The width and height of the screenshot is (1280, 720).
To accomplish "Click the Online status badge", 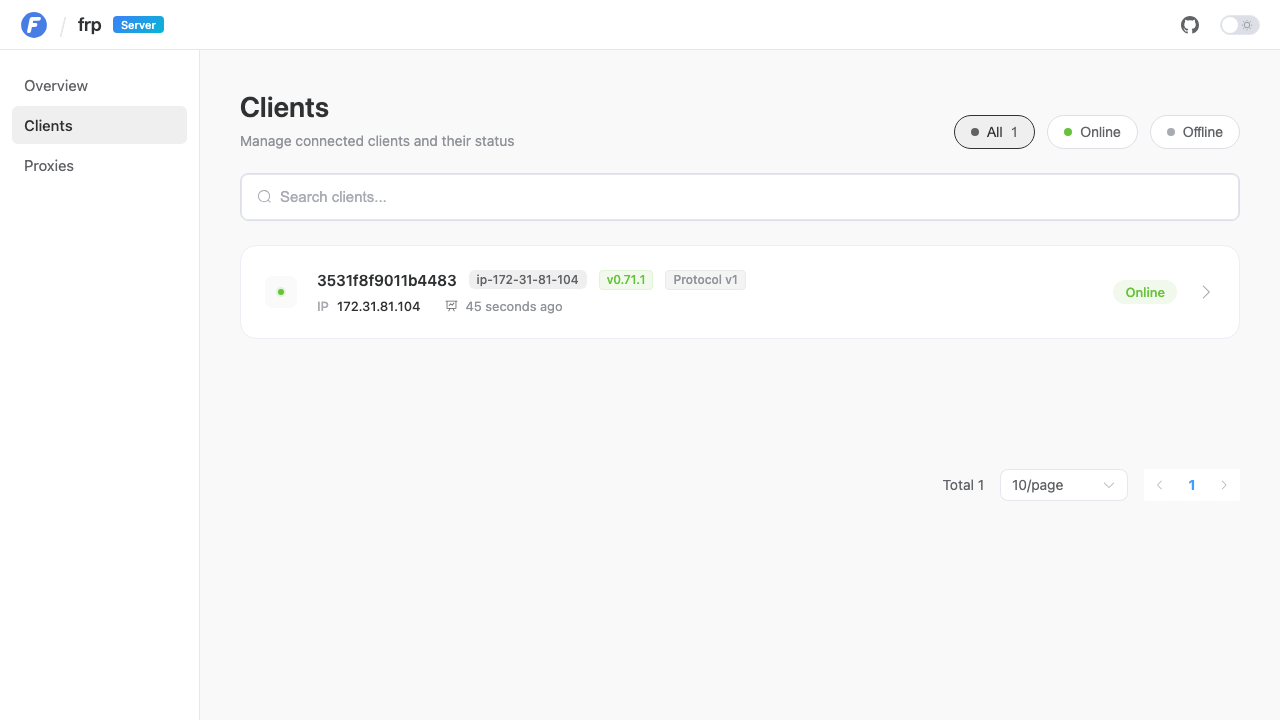I will pyautogui.click(x=1145, y=292).
